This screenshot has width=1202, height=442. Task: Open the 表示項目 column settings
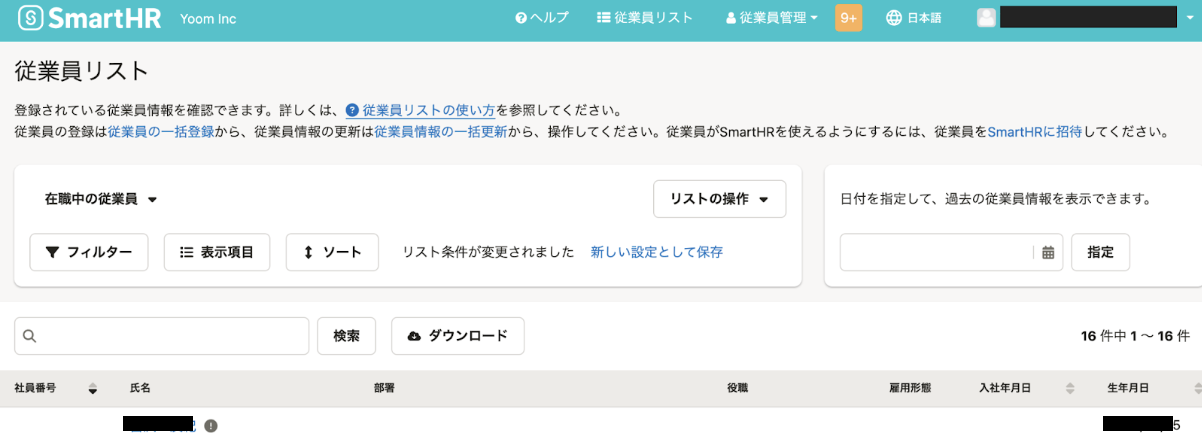pos(216,252)
